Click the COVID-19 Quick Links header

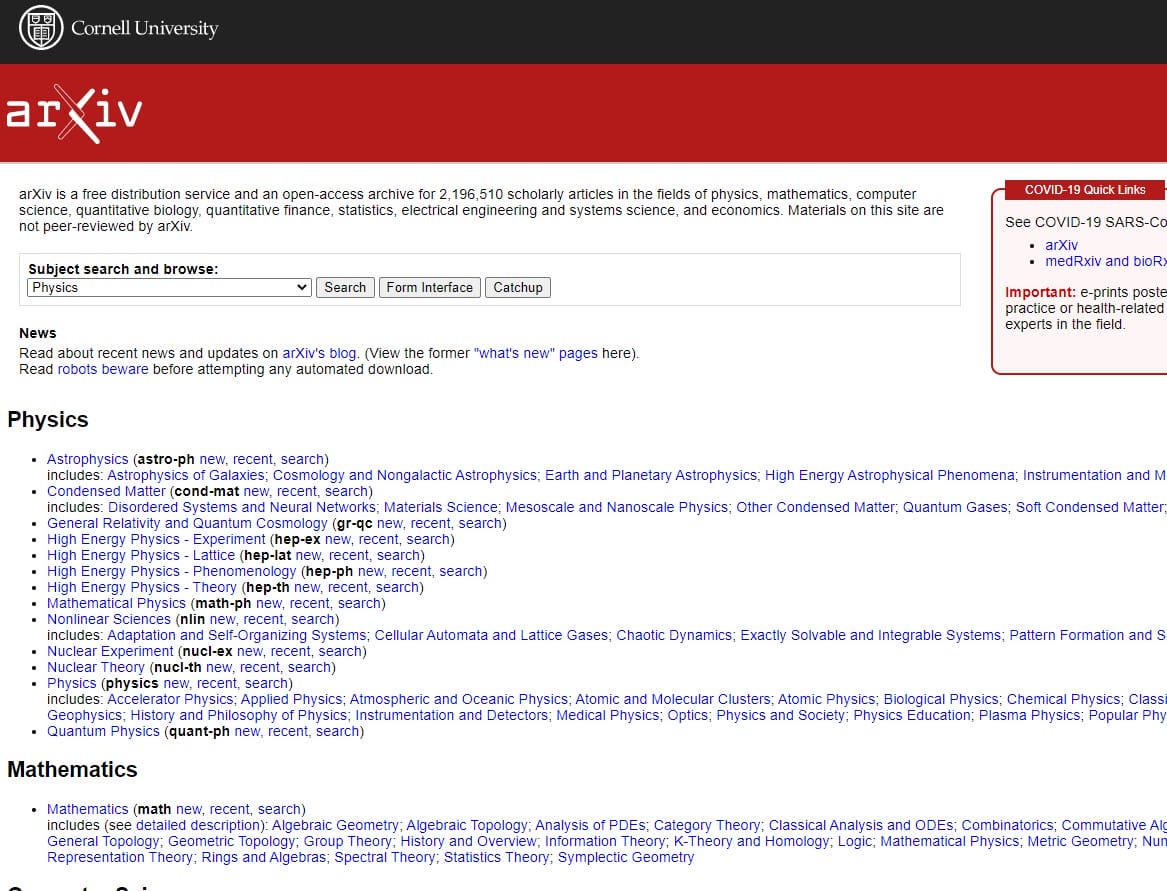point(1084,190)
